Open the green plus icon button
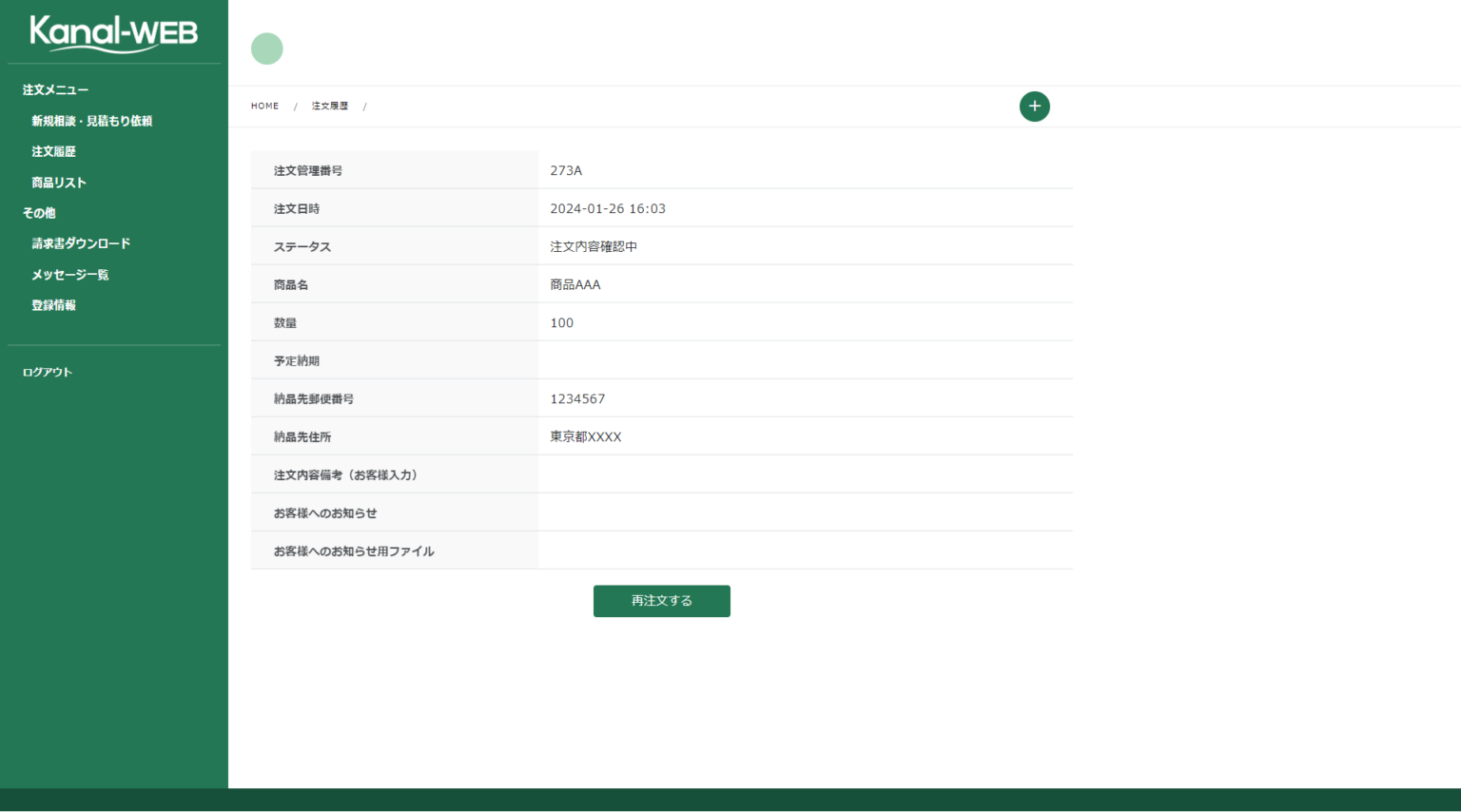This screenshot has height=812, width=1461. point(1034,106)
